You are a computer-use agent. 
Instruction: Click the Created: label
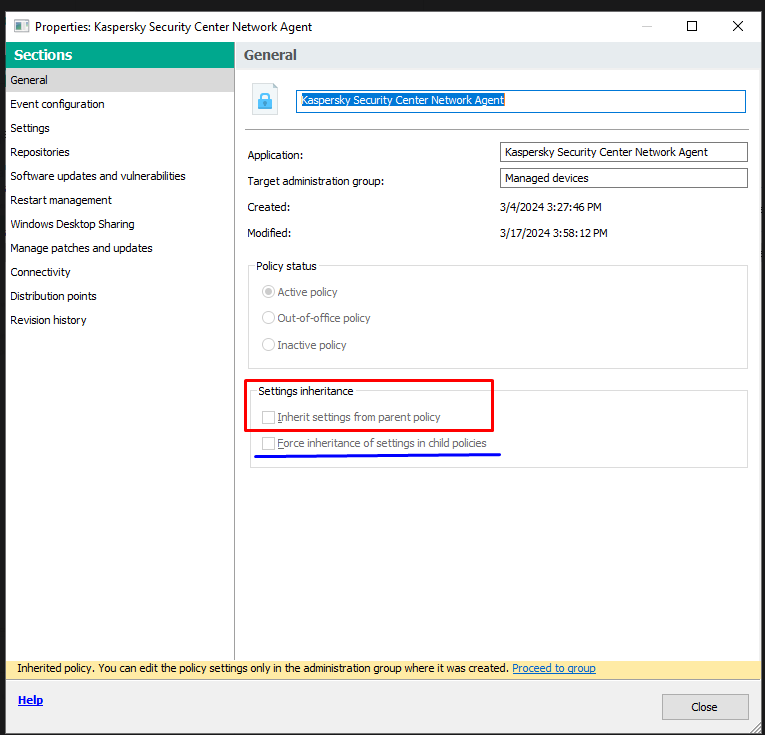[x=268, y=207]
